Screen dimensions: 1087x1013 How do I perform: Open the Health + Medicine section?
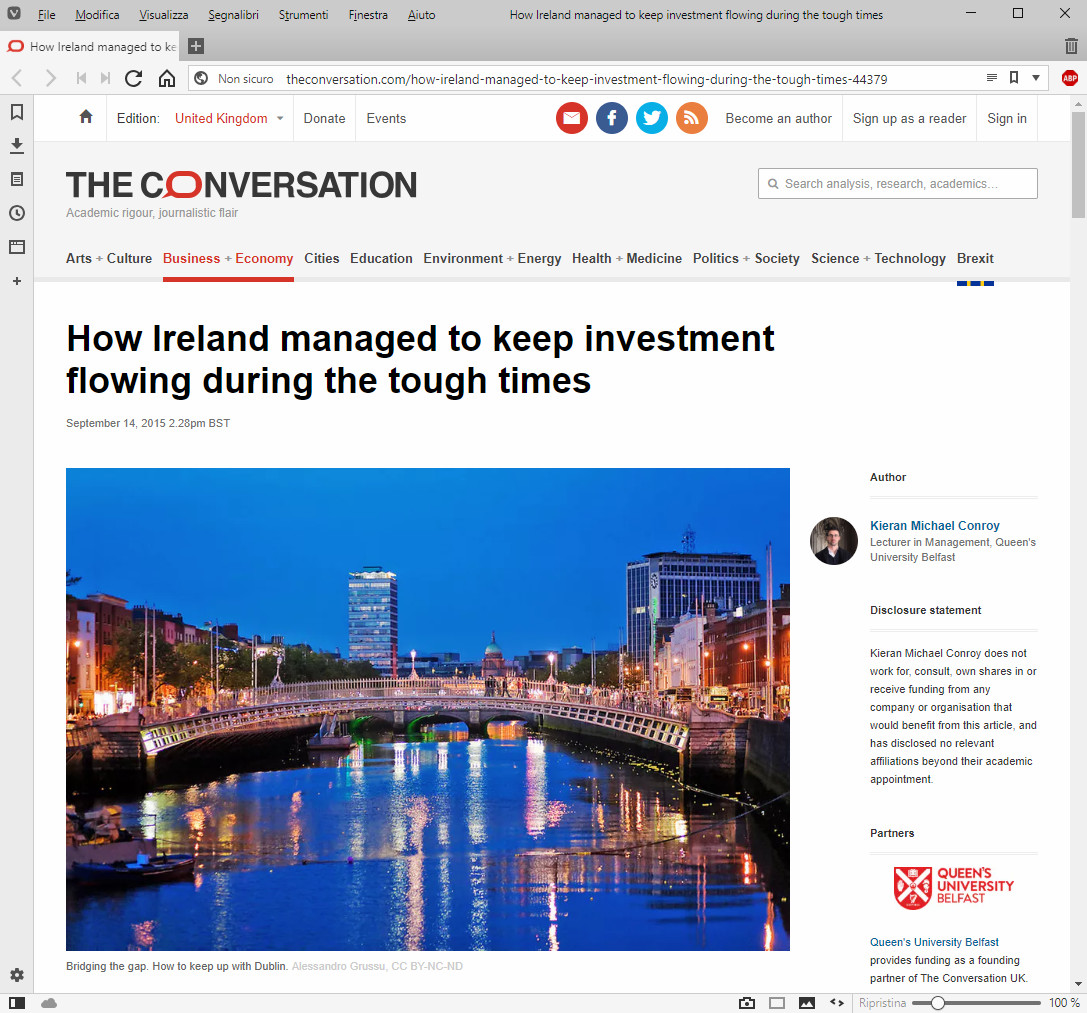(627, 259)
